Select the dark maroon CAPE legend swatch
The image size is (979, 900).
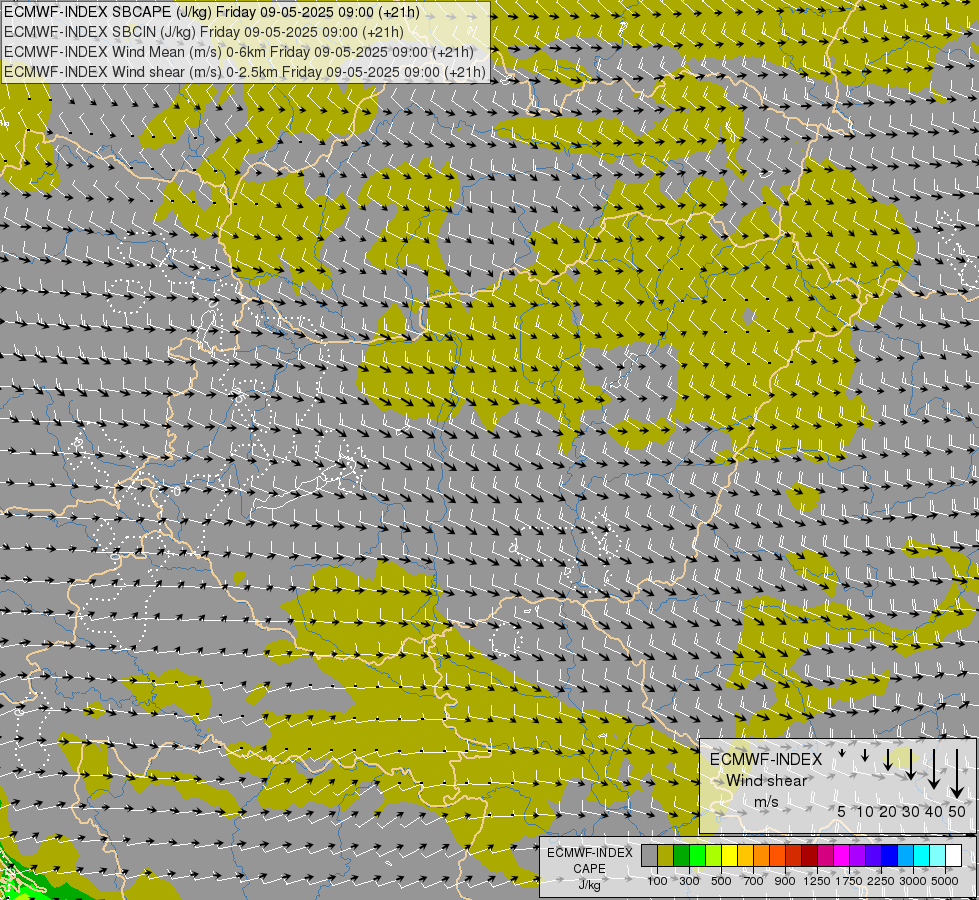tap(810, 855)
